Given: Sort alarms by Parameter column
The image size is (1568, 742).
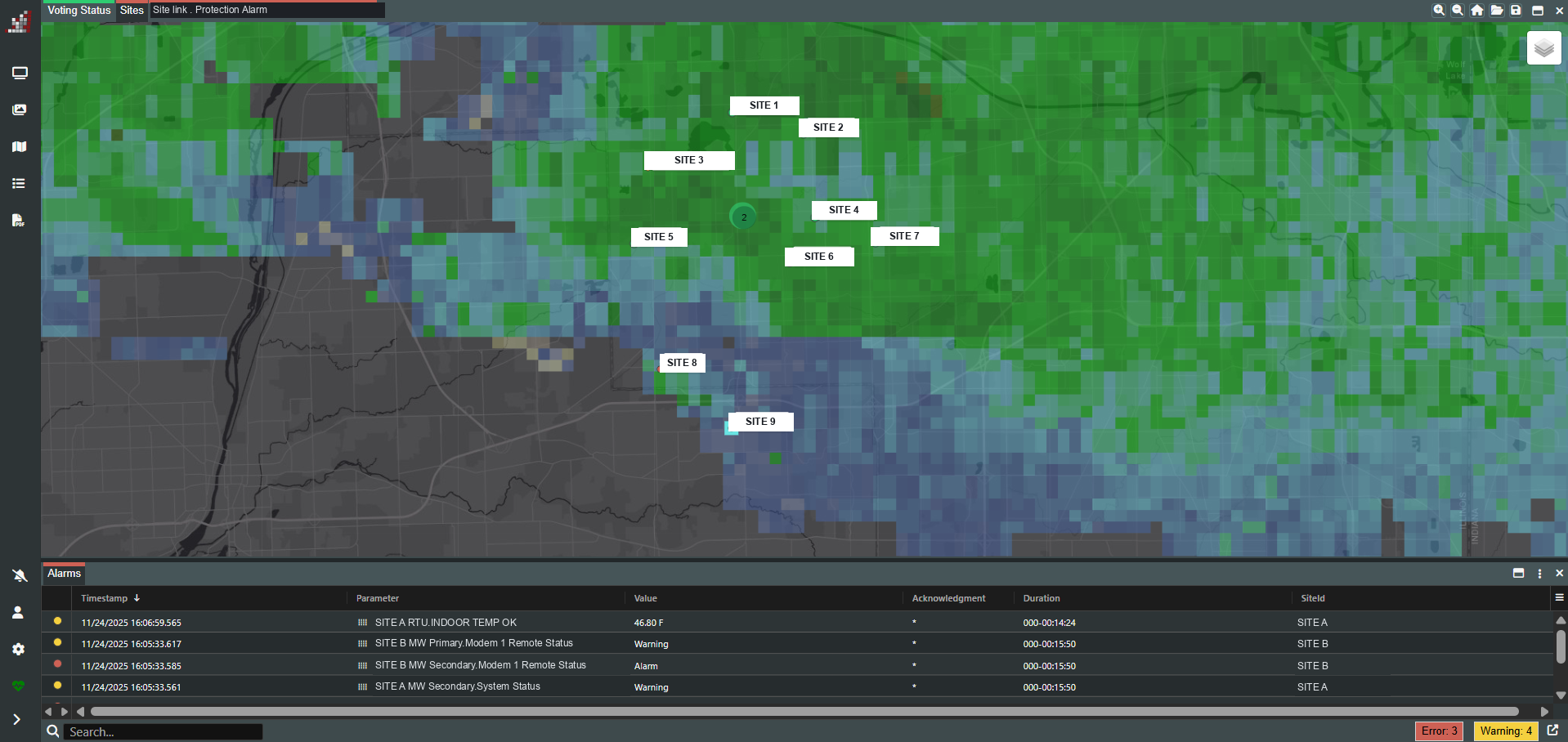Looking at the screenshot, I should 378,598.
